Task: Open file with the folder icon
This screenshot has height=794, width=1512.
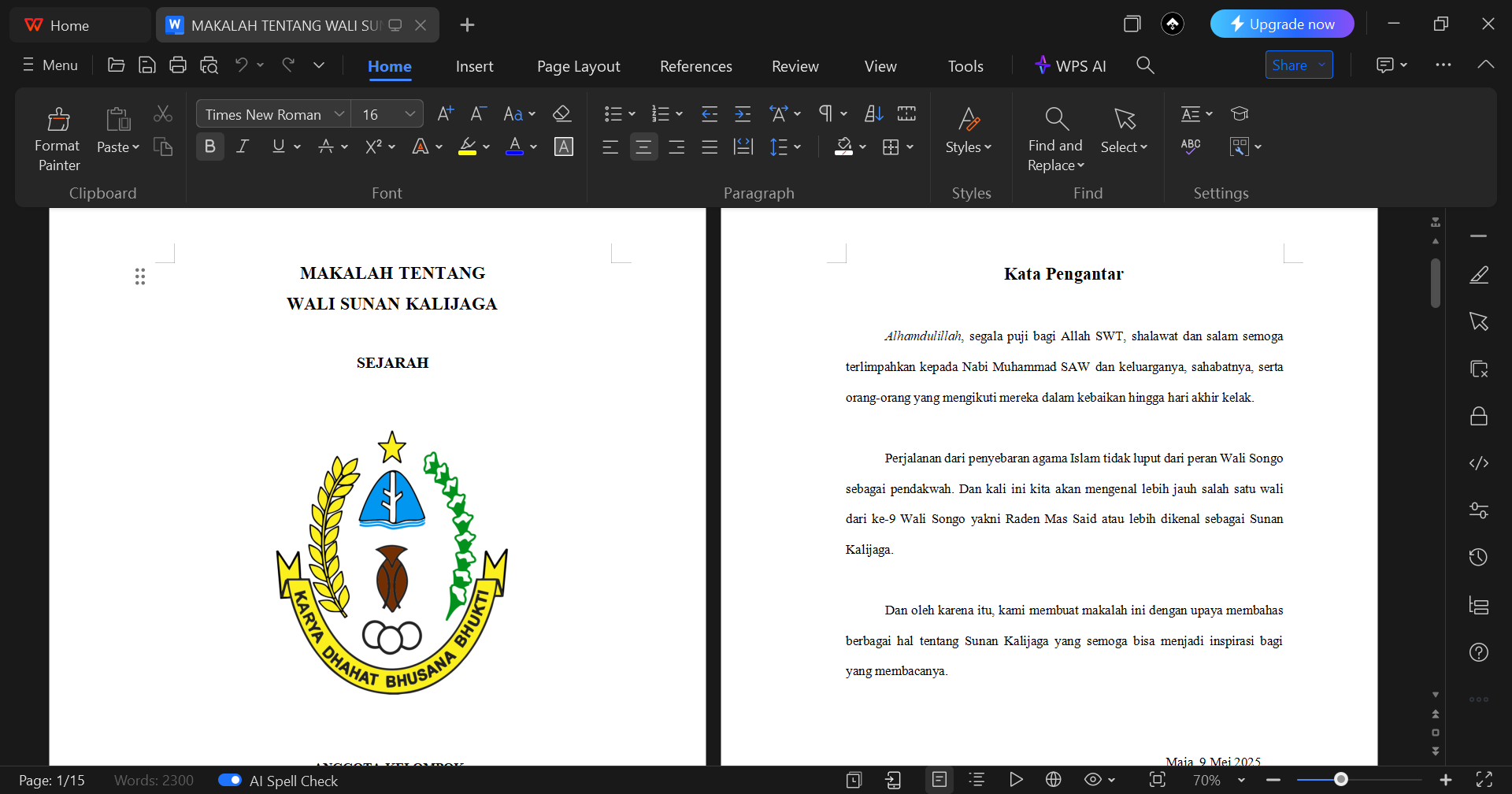Action: [116, 65]
